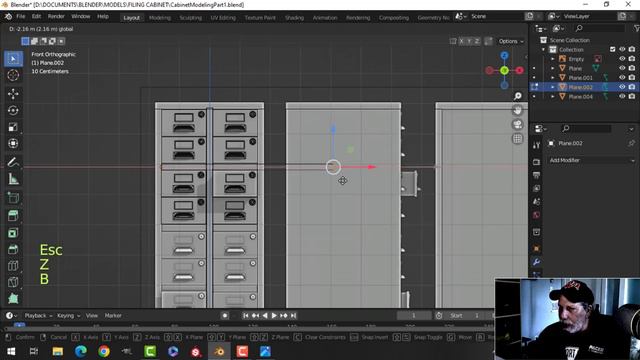Open the Edit menu
The height and width of the screenshot is (360, 640).
36,17
